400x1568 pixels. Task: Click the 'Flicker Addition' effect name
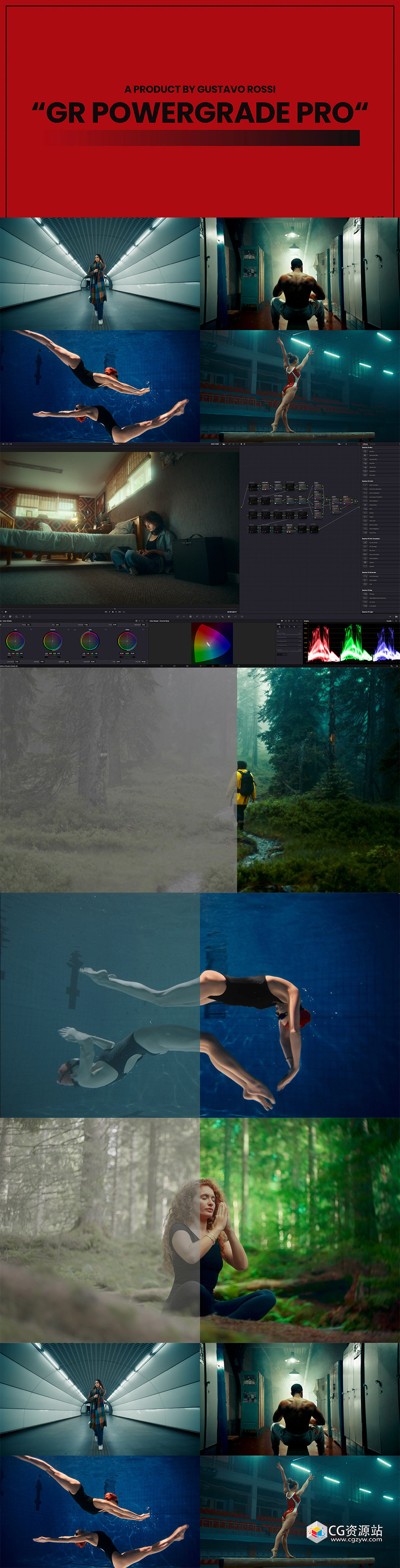coord(374,559)
